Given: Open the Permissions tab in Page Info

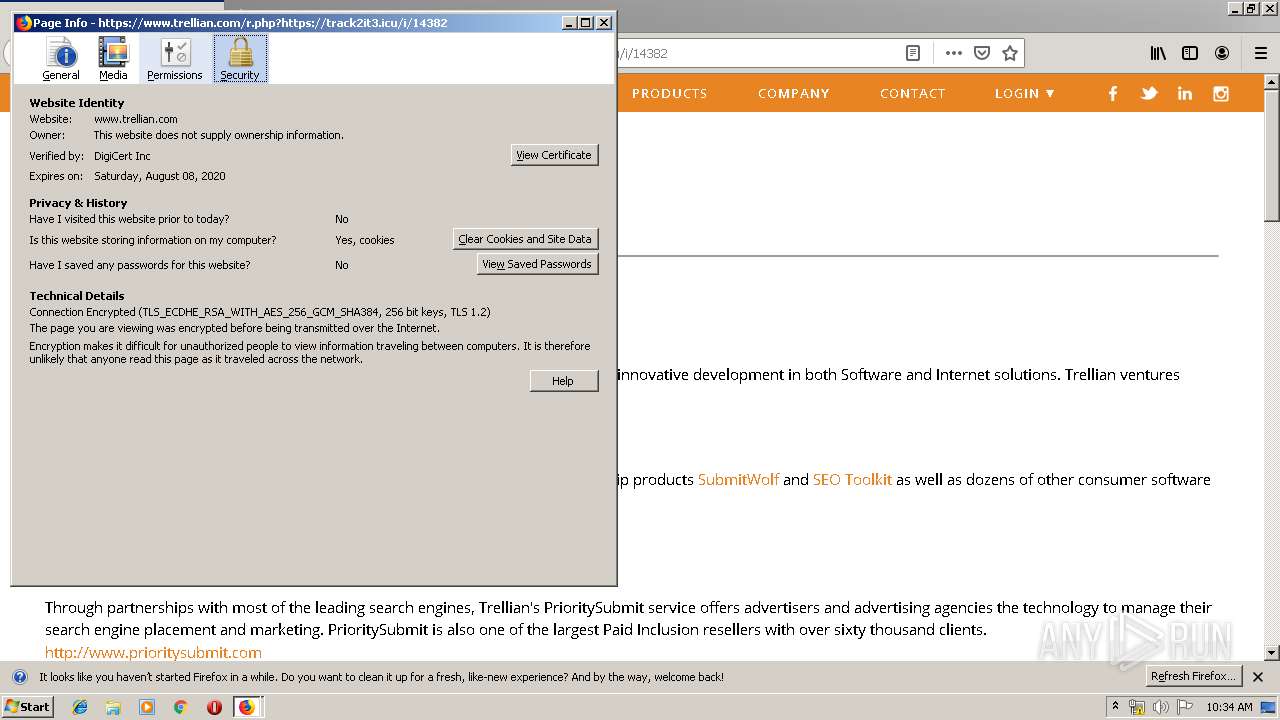Looking at the screenshot, I should point(175,59).
